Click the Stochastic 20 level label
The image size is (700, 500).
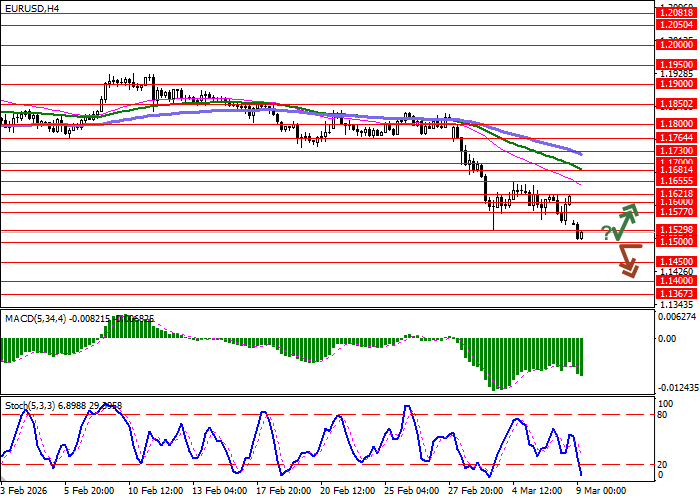[664, 464]
